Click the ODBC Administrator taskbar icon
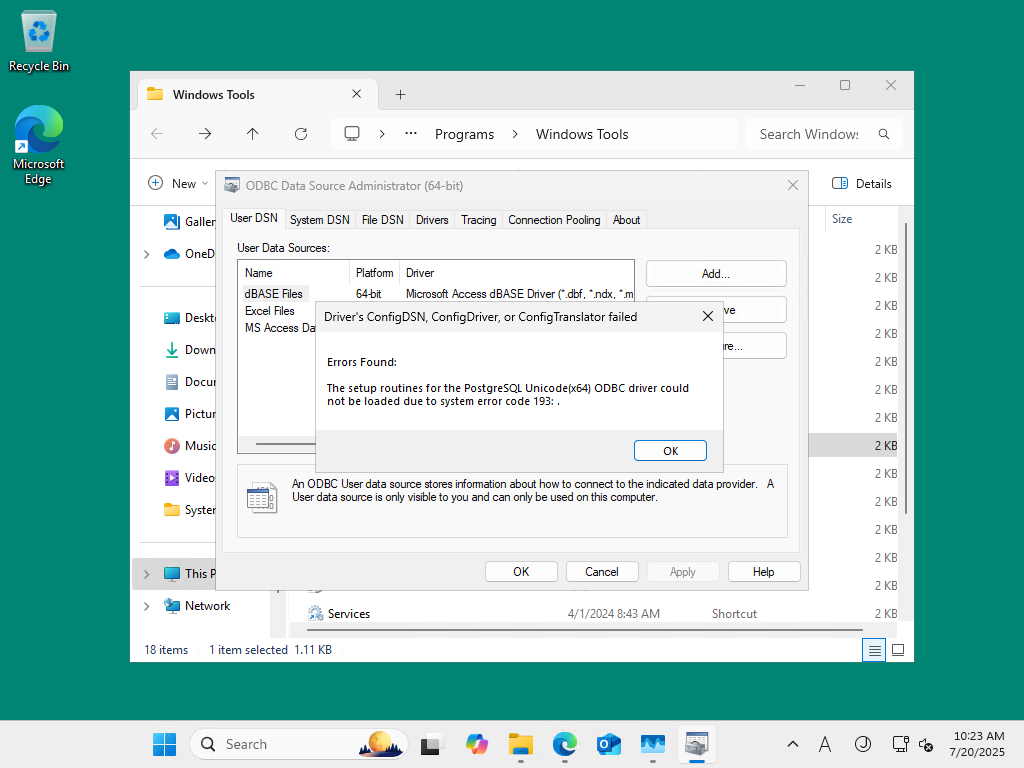1024x768 pixels. 697,744
